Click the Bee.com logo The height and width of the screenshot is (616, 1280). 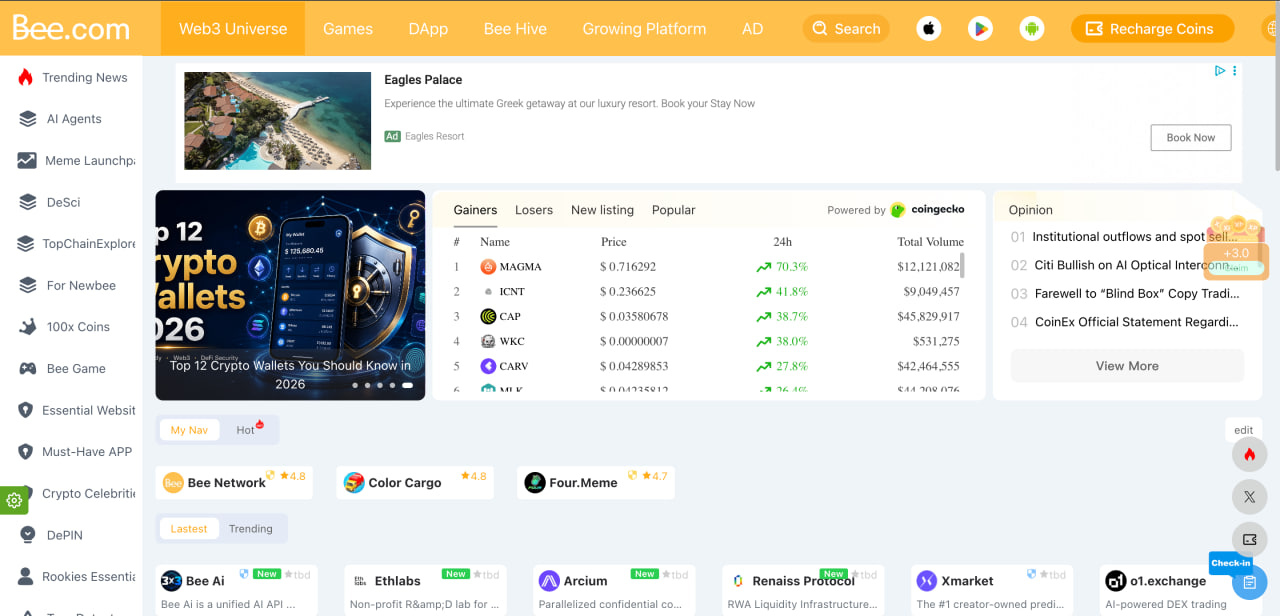tap(71, 27)
